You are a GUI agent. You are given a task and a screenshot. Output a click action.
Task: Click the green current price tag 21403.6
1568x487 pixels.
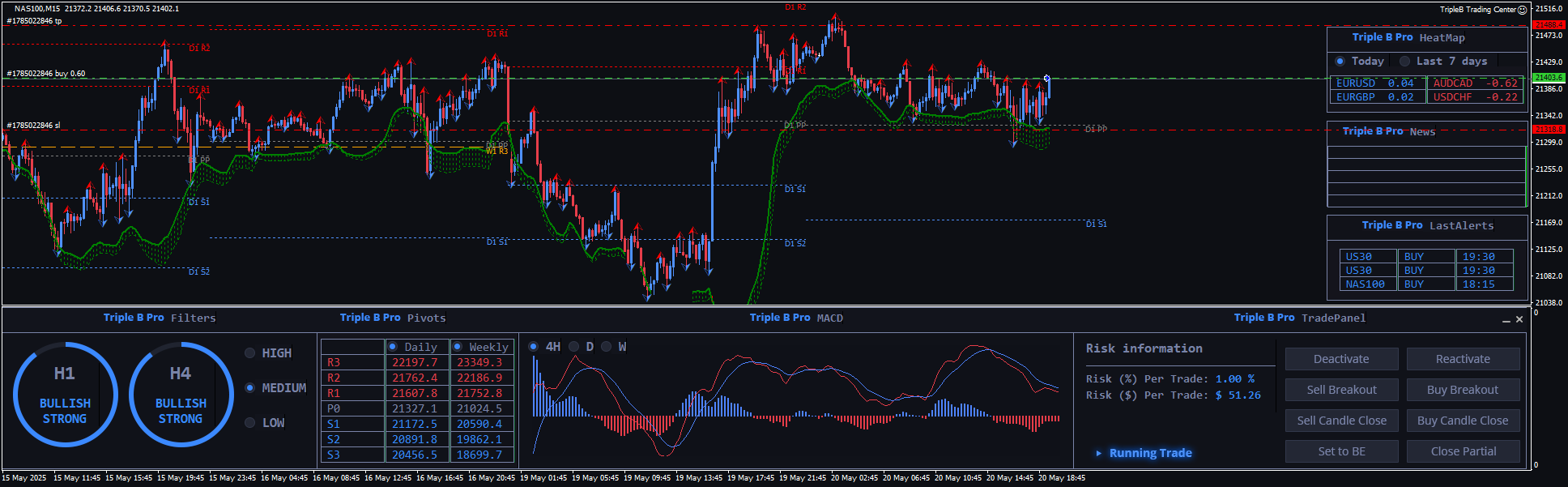pos(1549,78)
